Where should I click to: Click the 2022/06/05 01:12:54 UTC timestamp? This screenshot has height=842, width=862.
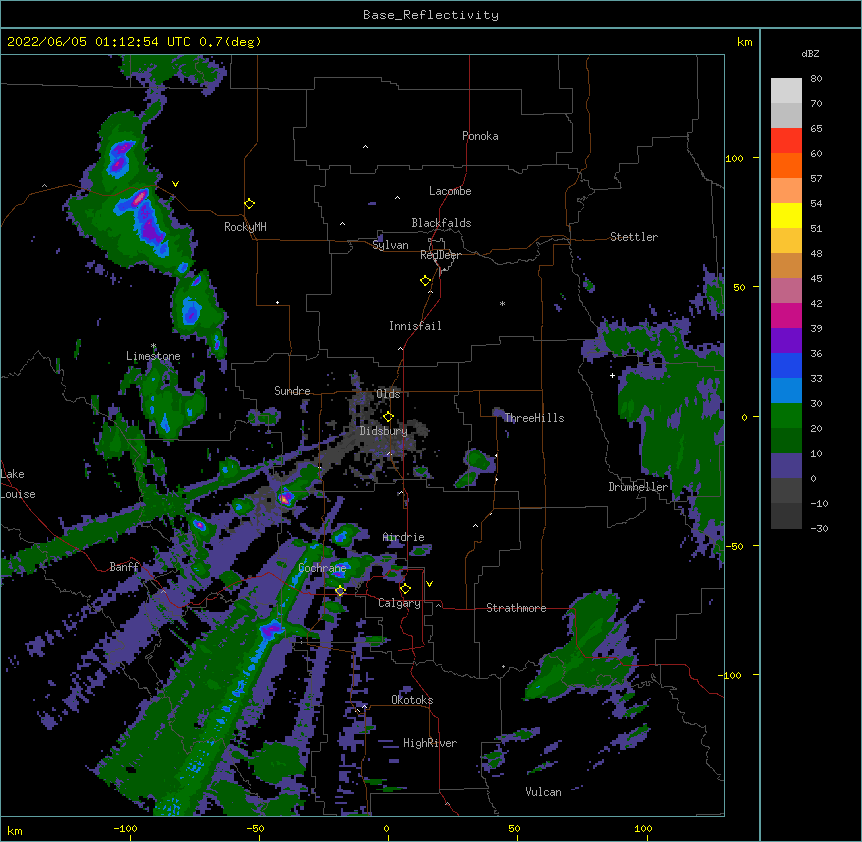coord(99,42)
